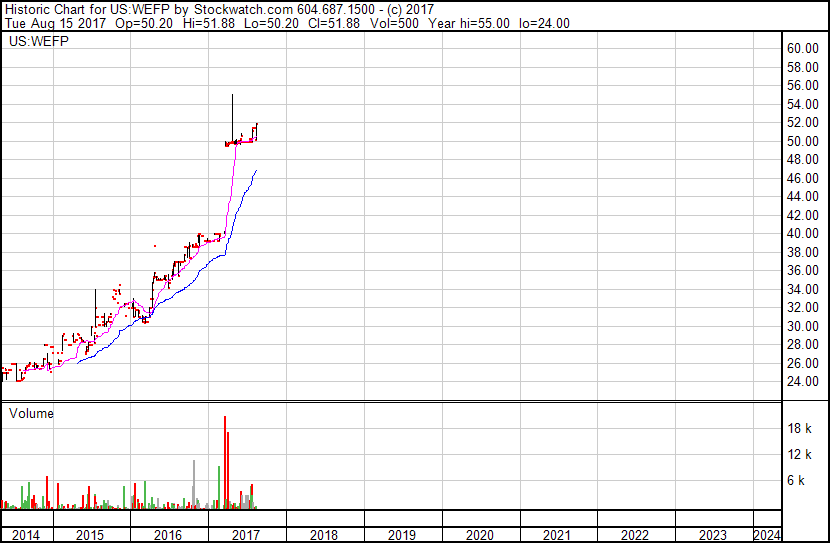Image resolution: width=830 pixels, height=543 pixels.
Task: Select the 2022 year label
Action: click(x=635, y=535)
